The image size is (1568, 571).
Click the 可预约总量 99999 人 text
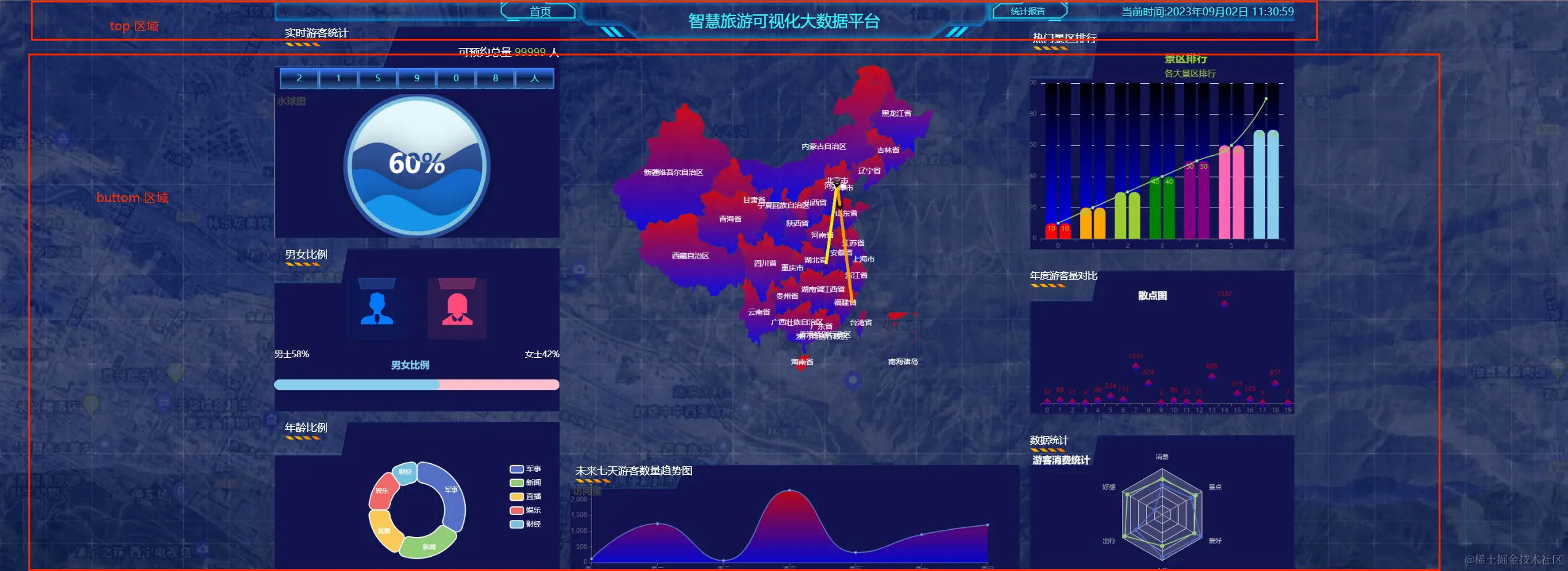(509, 52)
